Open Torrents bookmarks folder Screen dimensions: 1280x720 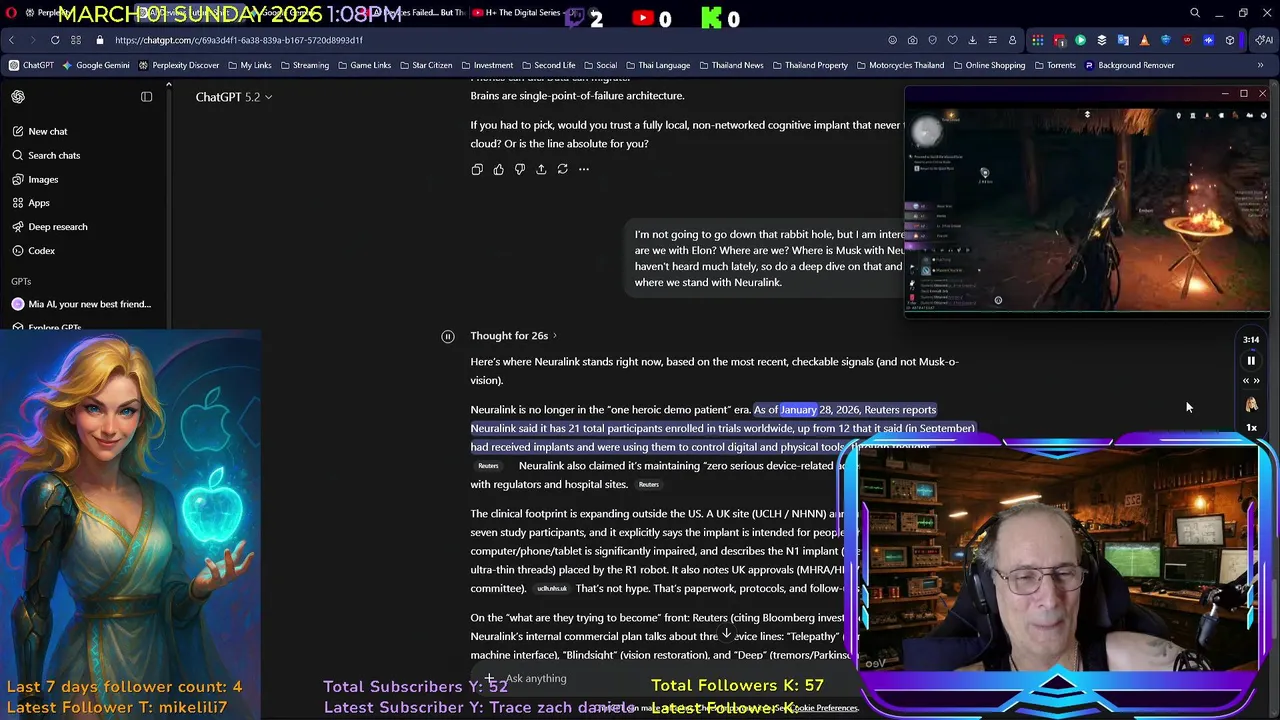coord(1054,65)
